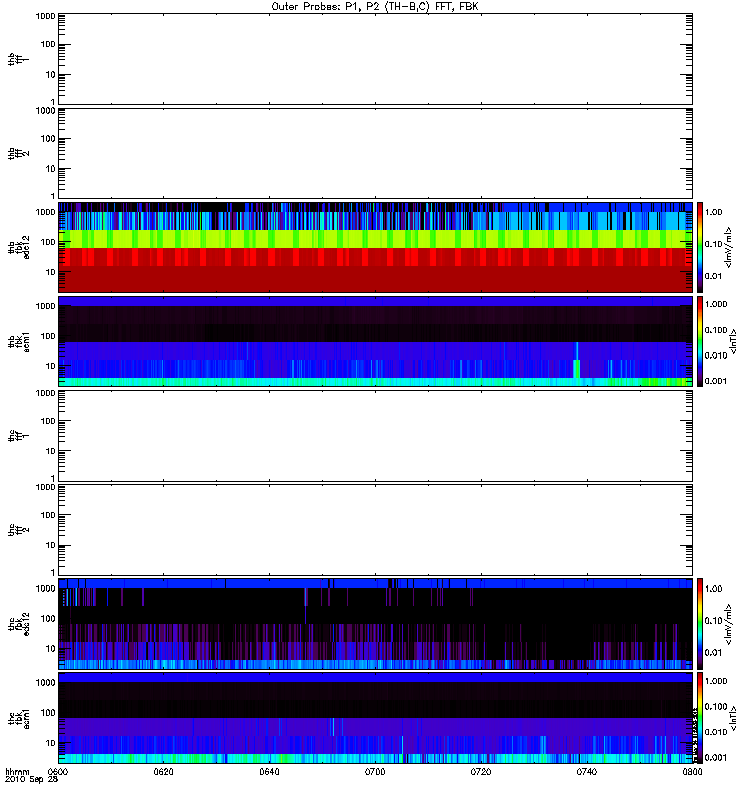Click the 1 y-axis label of thc fff 1 panel

[53, 478]
